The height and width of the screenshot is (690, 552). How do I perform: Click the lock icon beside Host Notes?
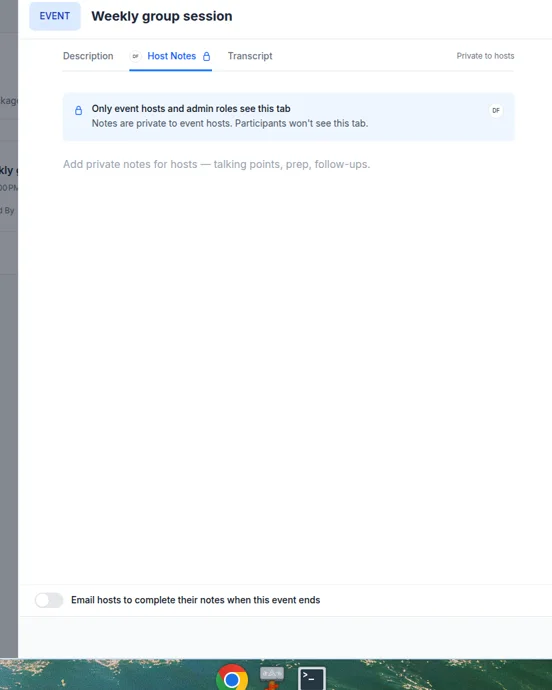coord(206,56)
